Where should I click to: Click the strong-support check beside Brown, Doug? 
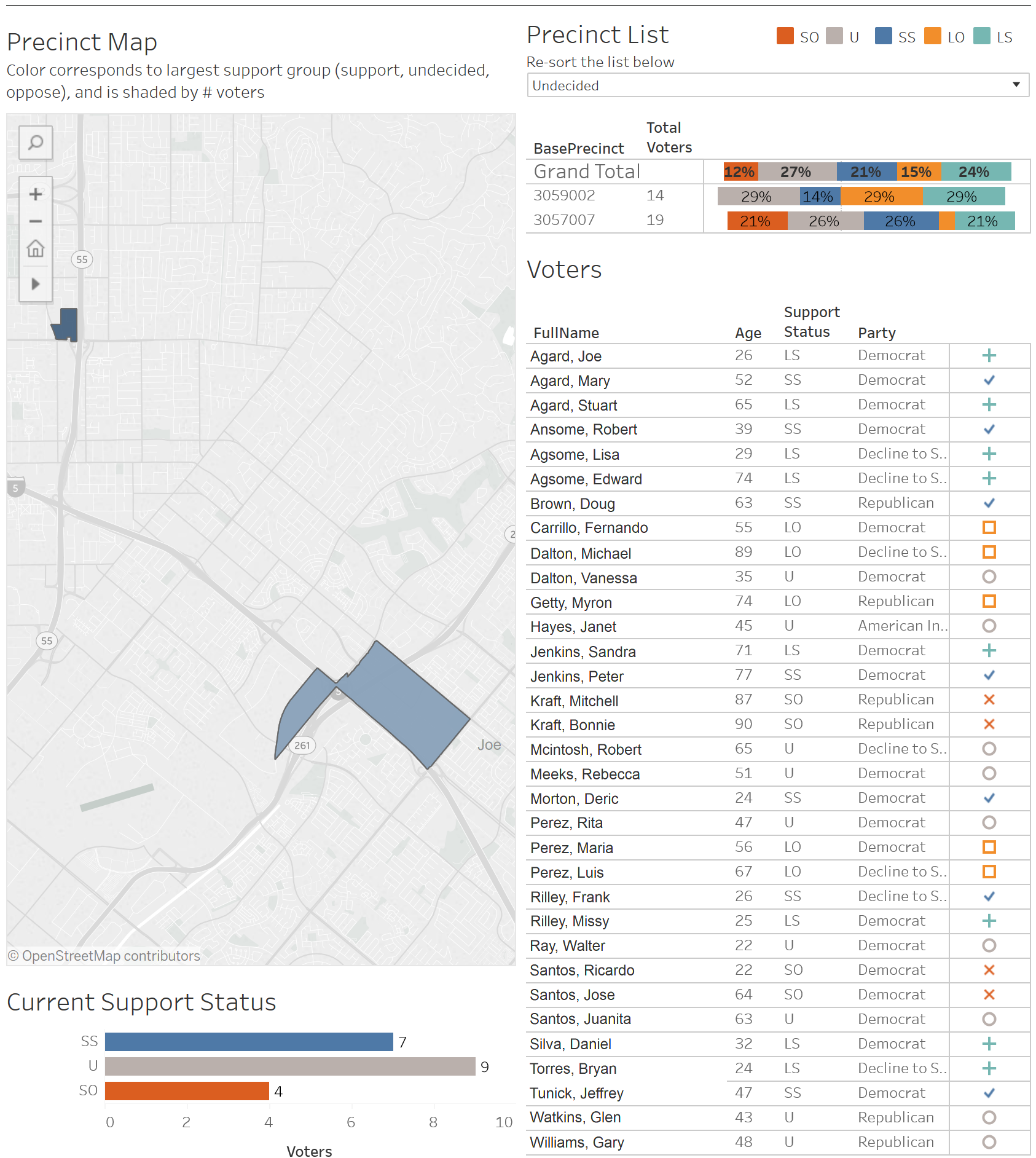point(989,503)
